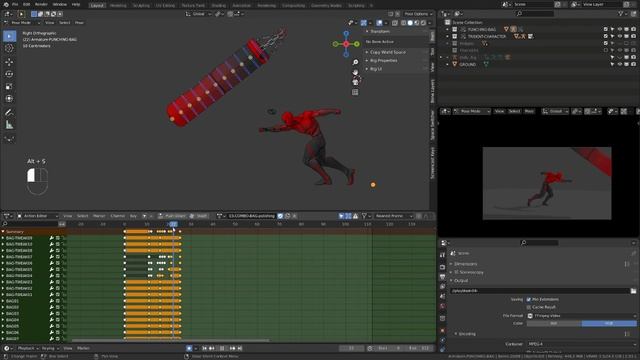Viewport: 640px width, 360px height.
Task: Click the Blender logo menu
Action: 5,4
